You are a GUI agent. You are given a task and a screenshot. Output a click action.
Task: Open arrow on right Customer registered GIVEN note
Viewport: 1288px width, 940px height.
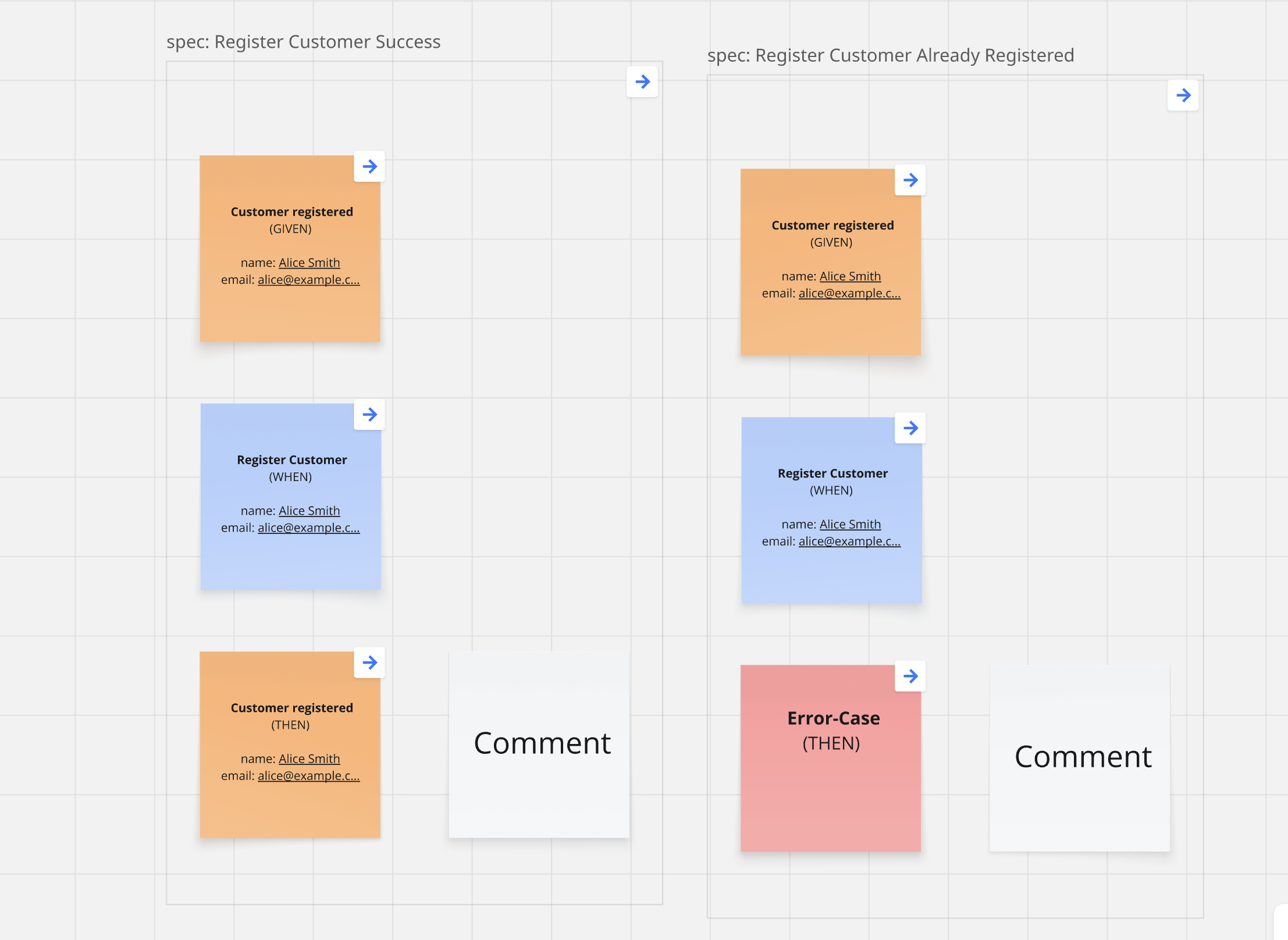pyautogui.click(x=910, y=180)
